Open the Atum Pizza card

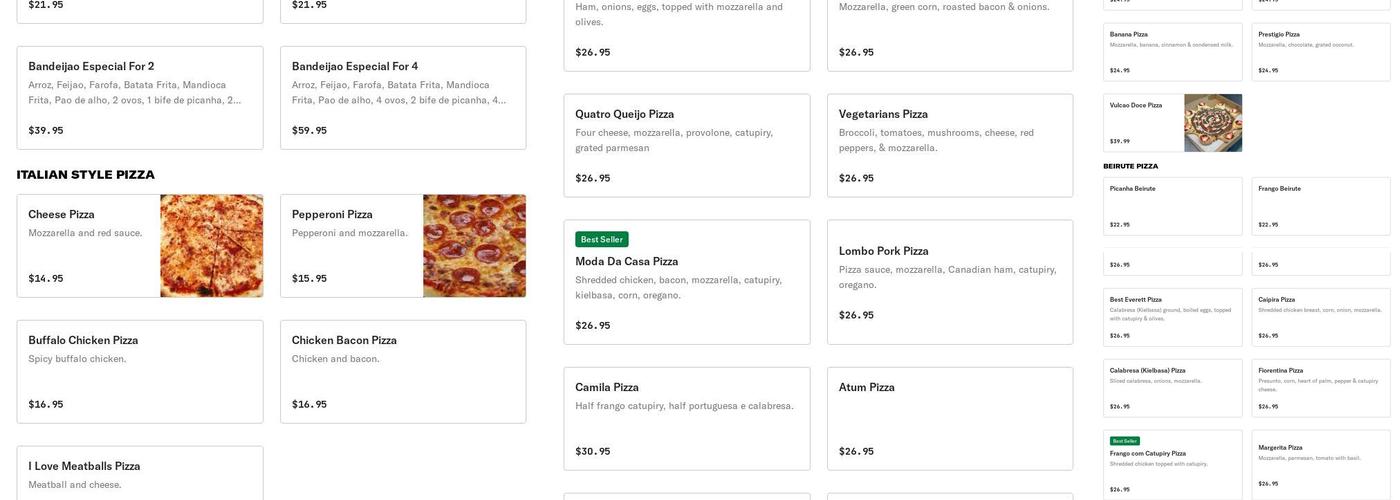tap(950, 419)
